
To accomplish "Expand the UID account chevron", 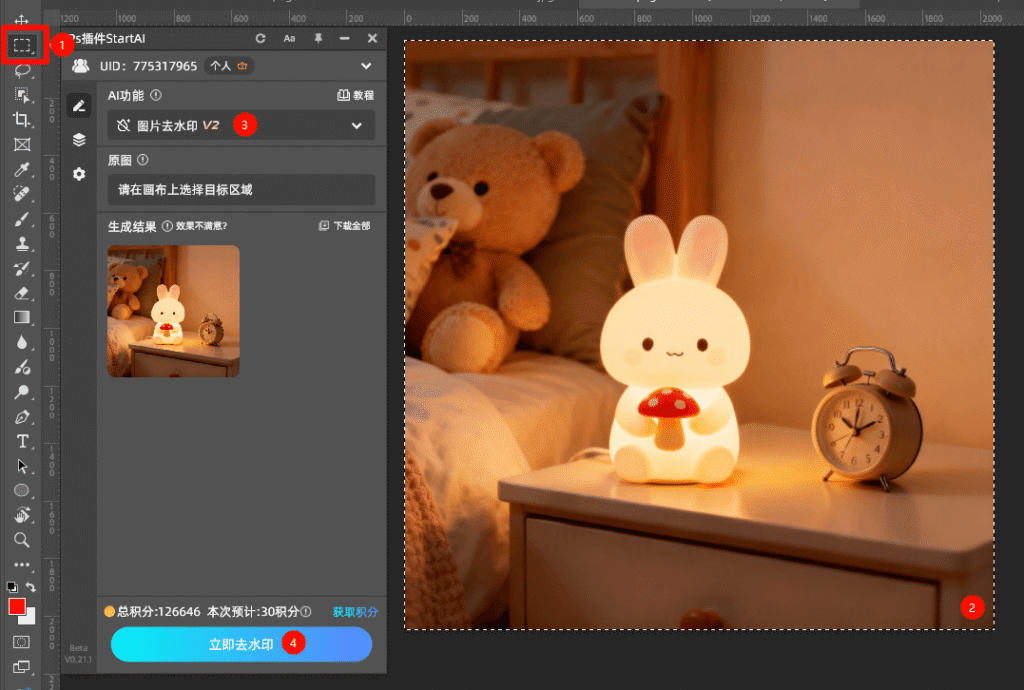I will (x=365, y=66).
